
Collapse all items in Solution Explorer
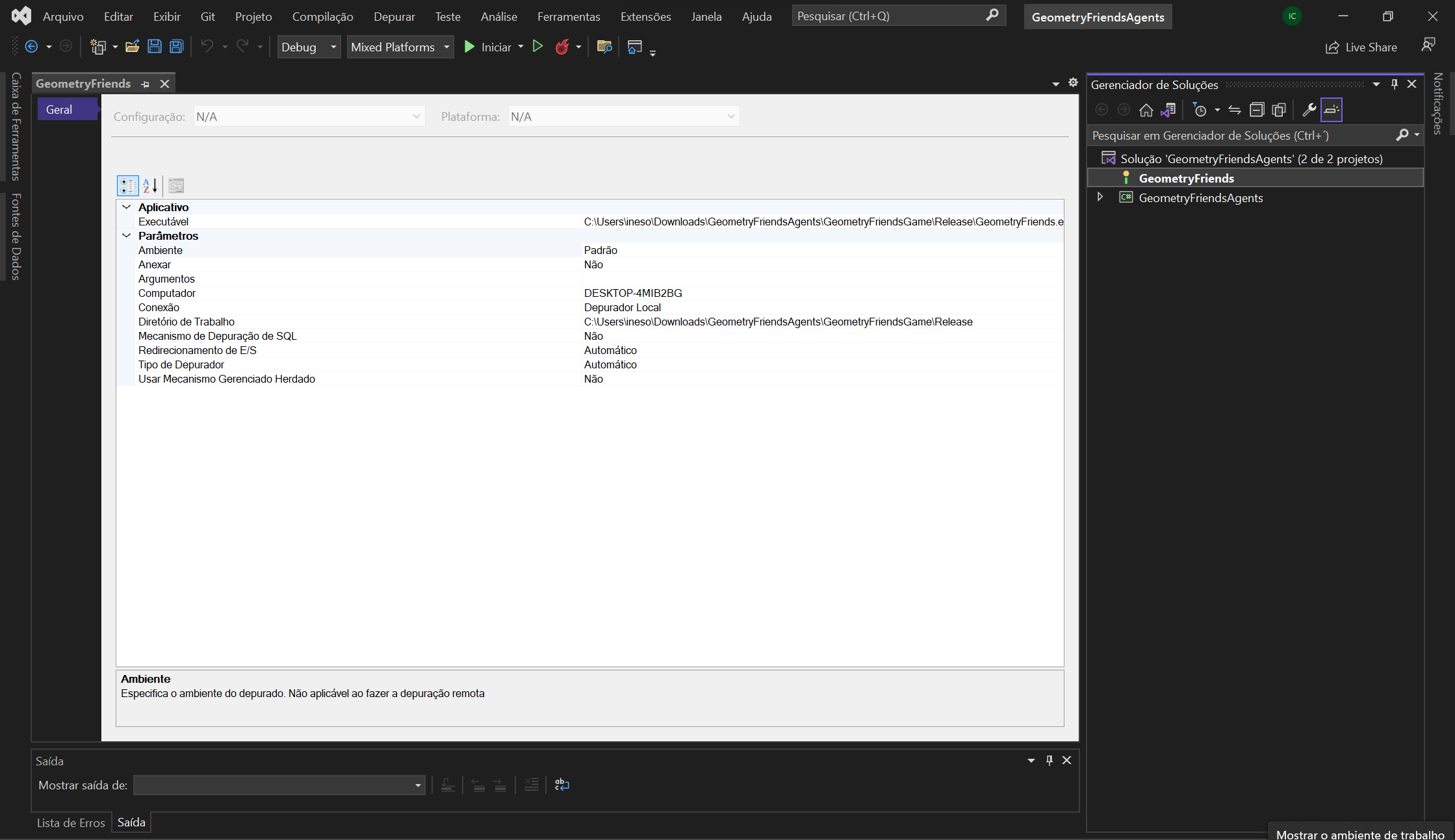tap(1257, 110)
